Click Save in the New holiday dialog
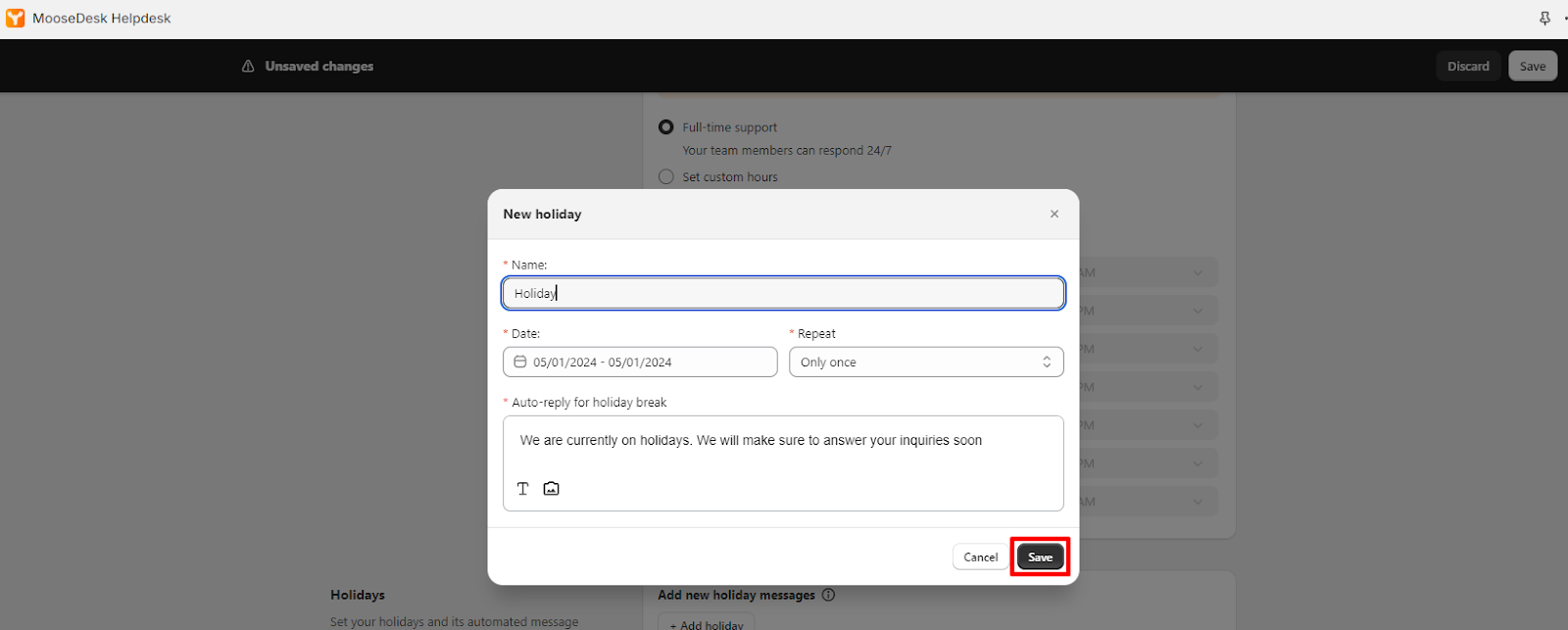Viewport: 1568px width, 630px height. point(1040,557)
